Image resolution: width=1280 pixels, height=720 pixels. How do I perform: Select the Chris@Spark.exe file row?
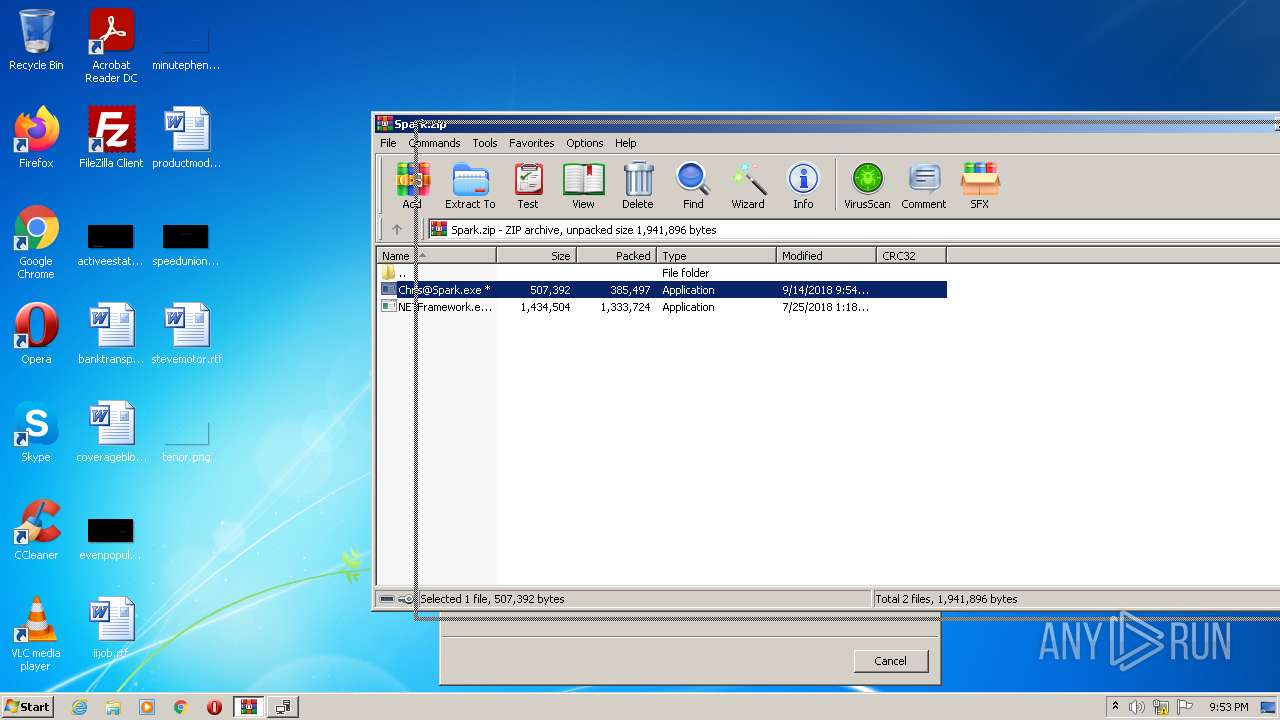click(662, 290)
